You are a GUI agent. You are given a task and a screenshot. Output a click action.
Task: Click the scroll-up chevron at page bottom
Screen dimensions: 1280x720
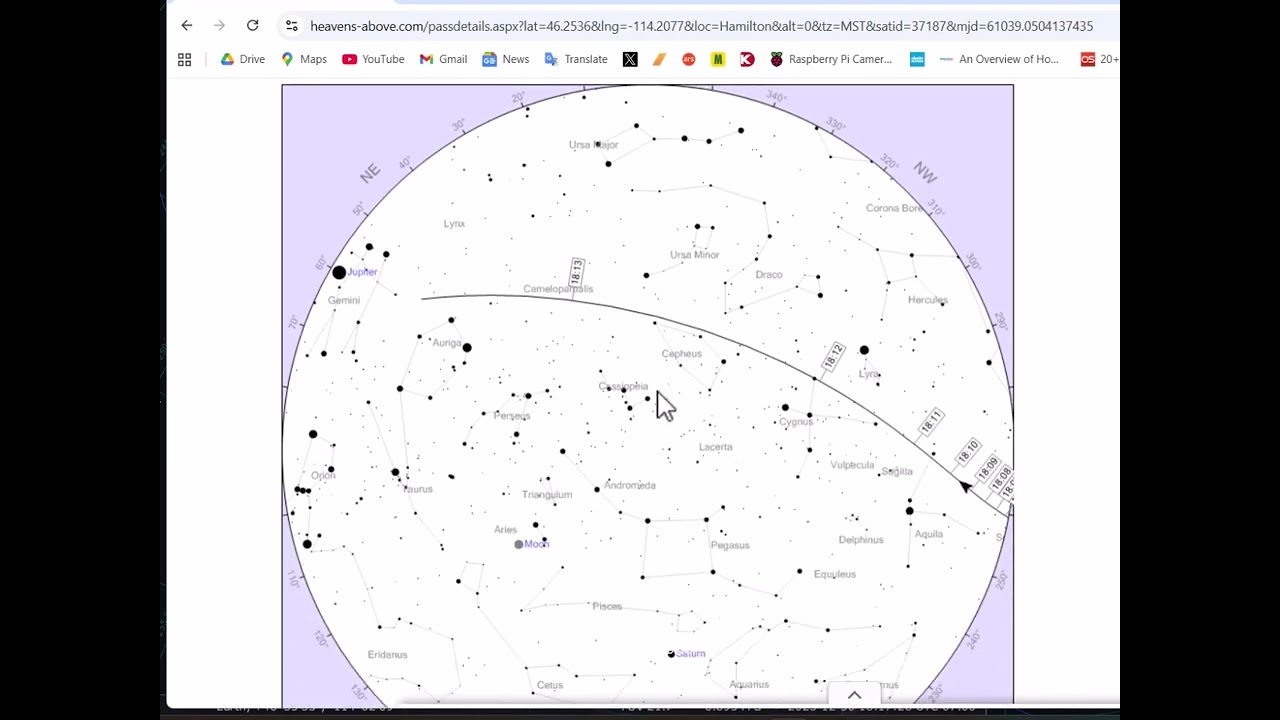(854, 696)
